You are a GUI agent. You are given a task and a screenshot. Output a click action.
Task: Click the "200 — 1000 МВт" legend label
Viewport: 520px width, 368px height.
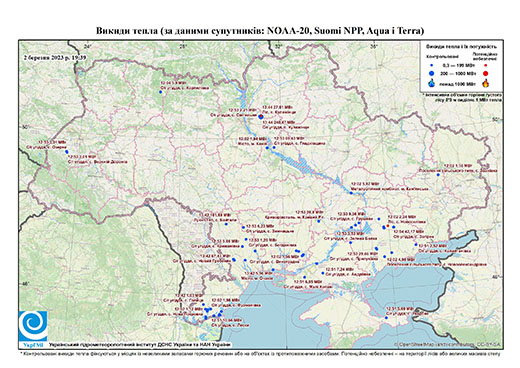tap(457, 74)
